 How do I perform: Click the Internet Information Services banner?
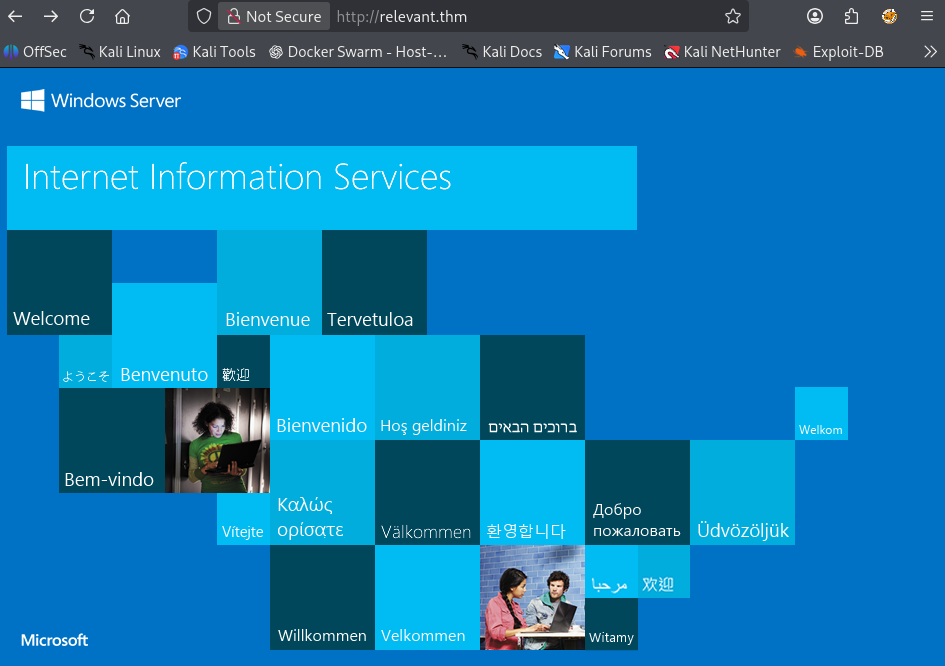[322, 187]
